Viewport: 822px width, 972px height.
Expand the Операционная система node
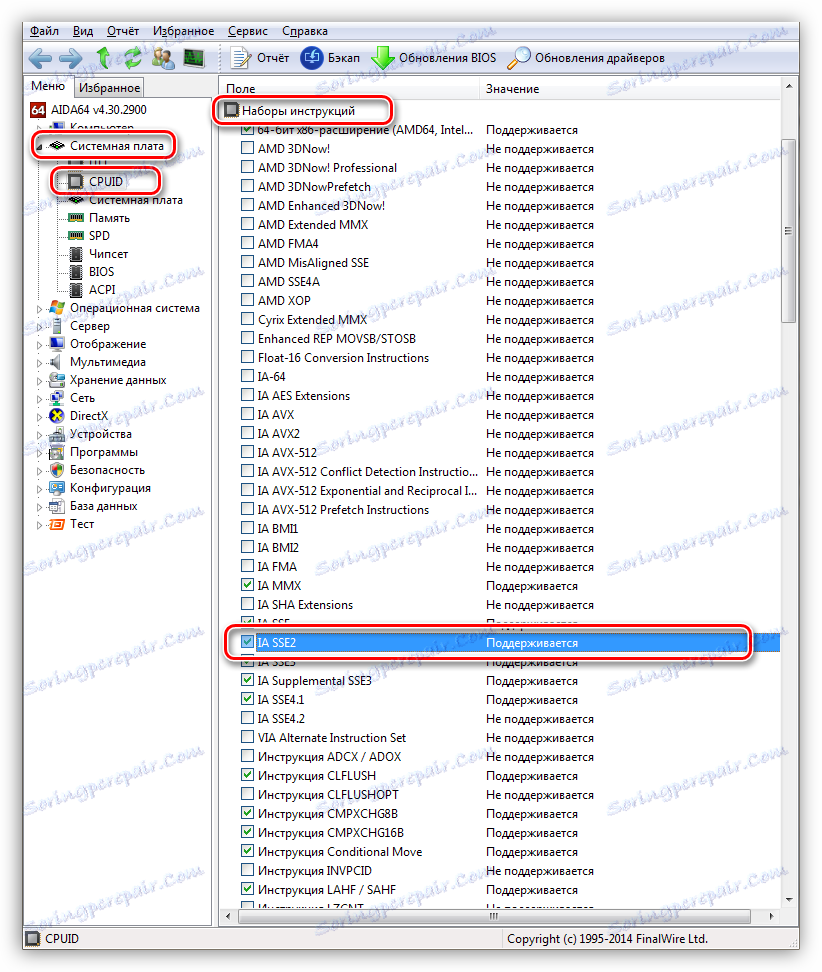40,309
